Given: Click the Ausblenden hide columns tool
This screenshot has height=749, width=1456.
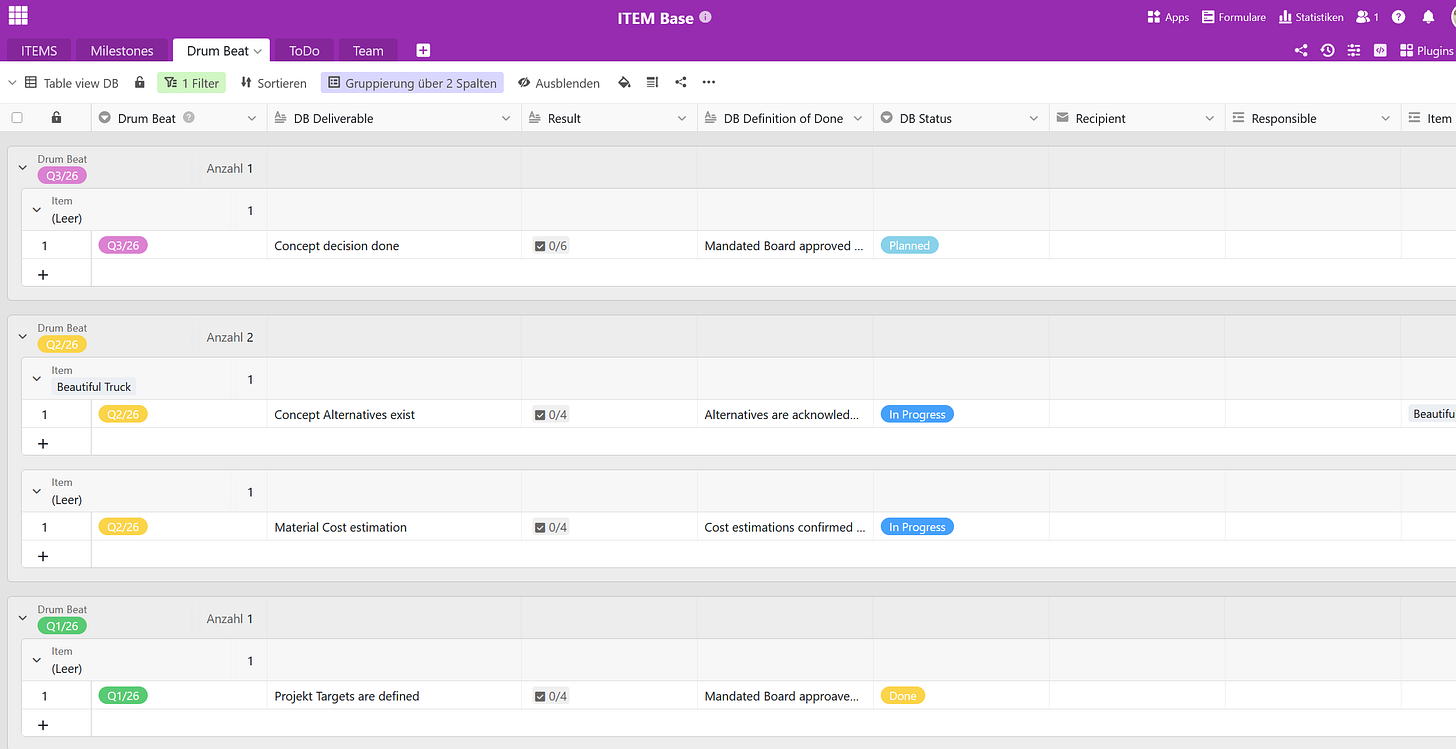Looking at the screenshot, I should pyautogui.click(x=559, y=83).
